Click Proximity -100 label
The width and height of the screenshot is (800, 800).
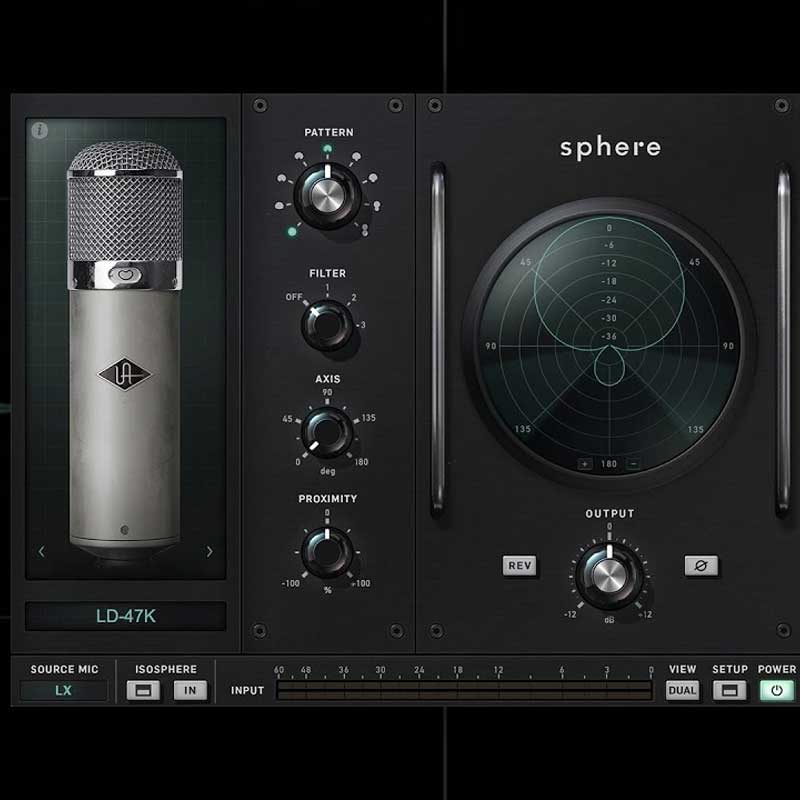pos(291,583)
